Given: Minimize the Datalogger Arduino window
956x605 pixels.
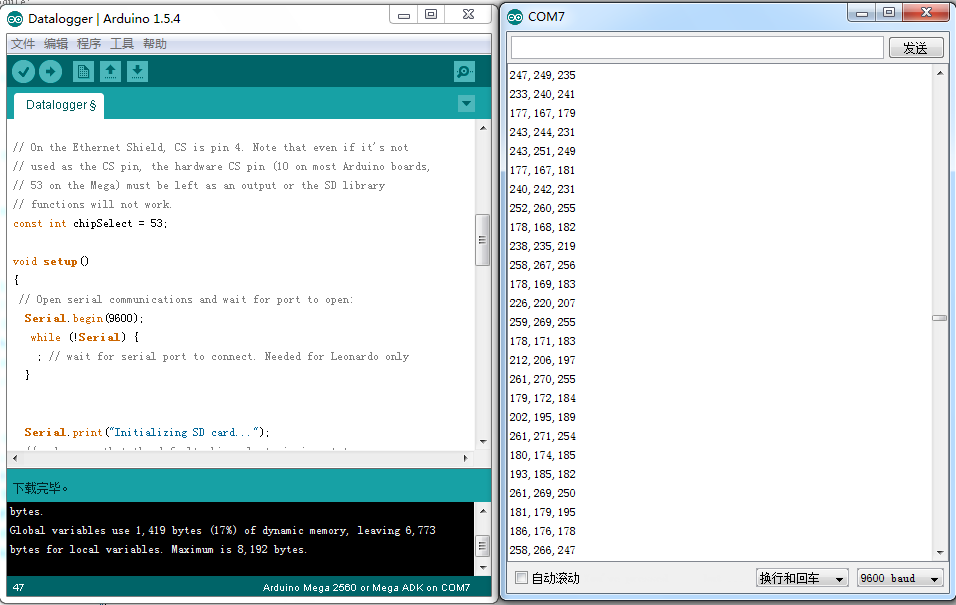Looking at the screenshot, I should coord(404,15).
